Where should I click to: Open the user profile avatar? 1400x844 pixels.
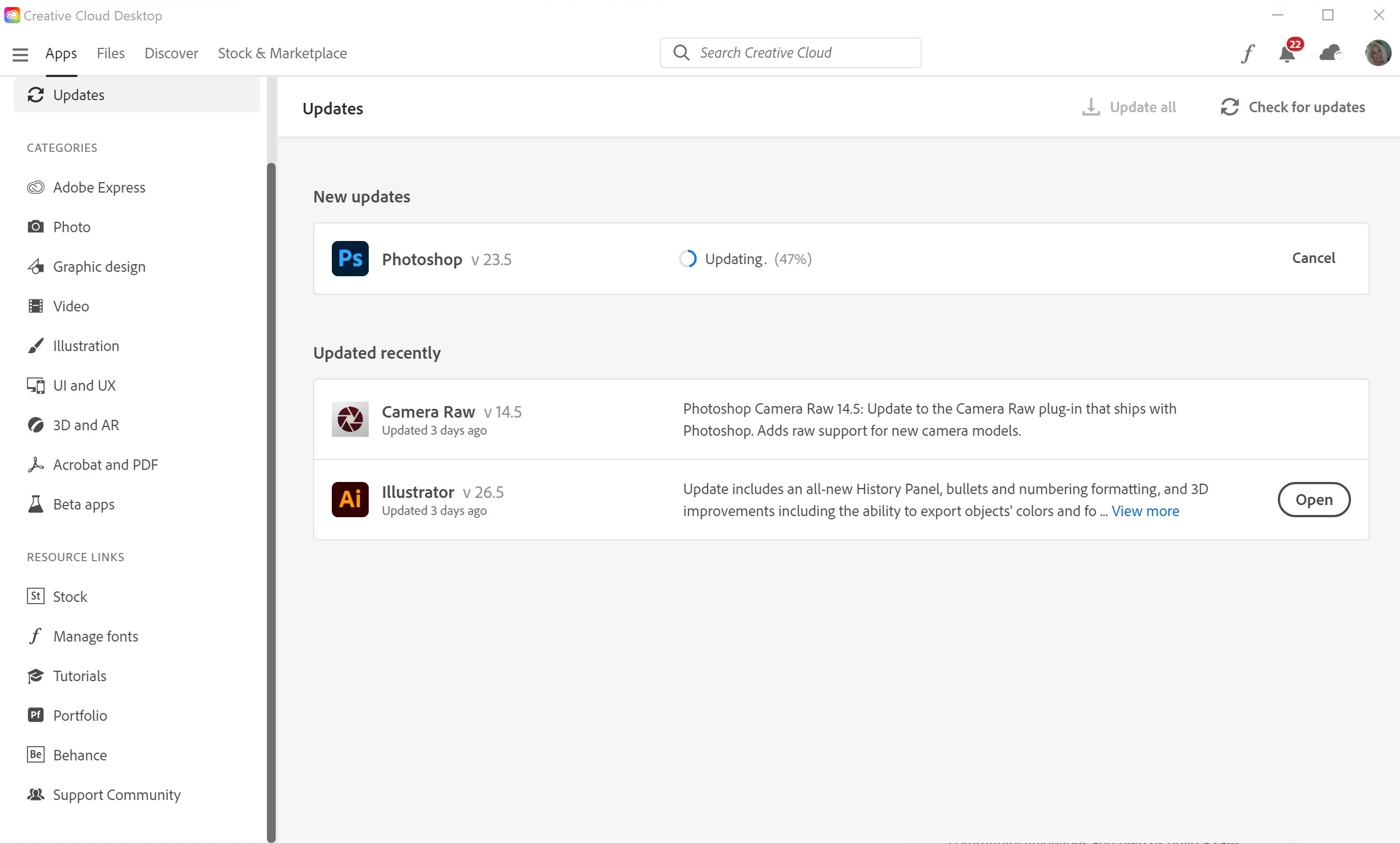(1377, 53)
